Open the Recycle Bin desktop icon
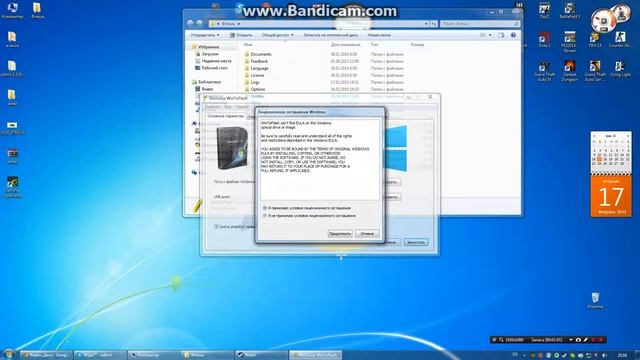The height and width of the screenshot is (360, 640). [595, 300]
